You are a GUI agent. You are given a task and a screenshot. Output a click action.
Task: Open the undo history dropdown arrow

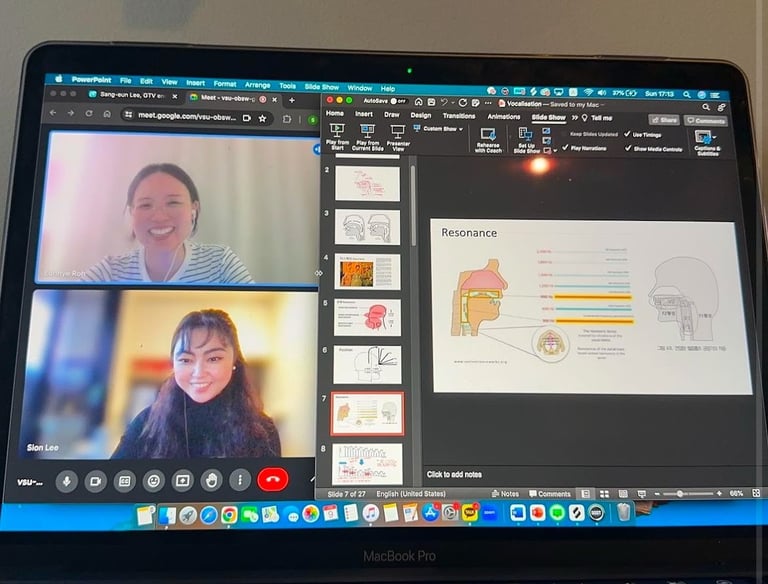coord(452,103)
